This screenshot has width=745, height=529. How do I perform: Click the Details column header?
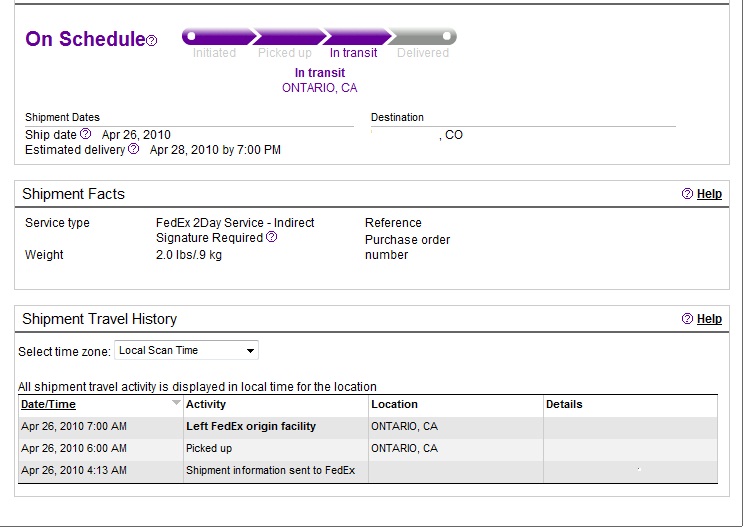click(x=564, y=405)
